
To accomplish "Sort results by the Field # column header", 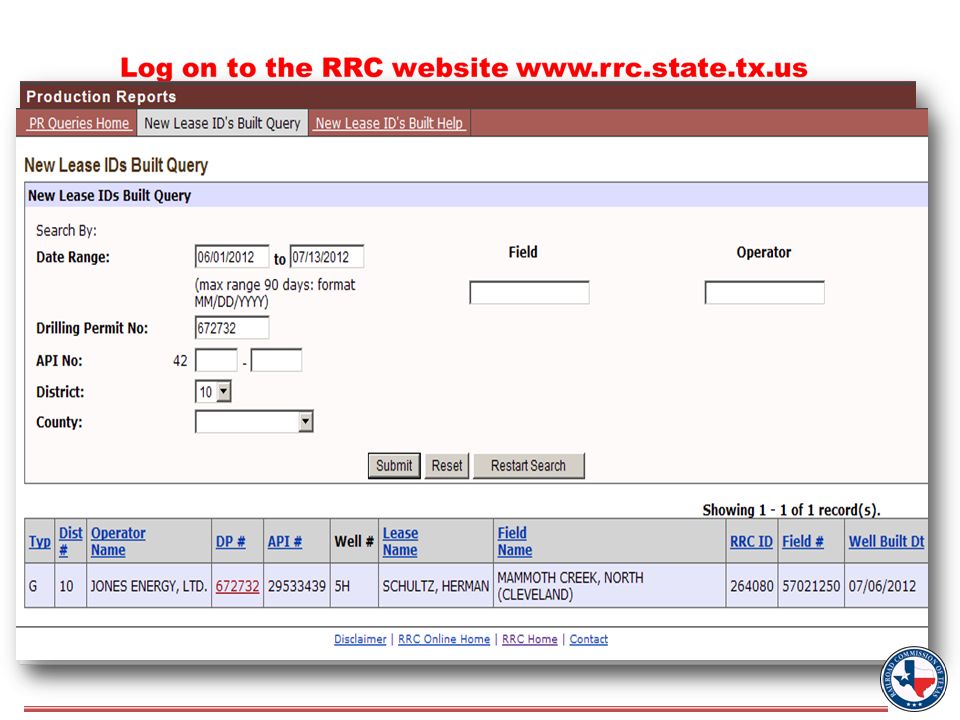I will pyautogui.click(x=803, y=541).
